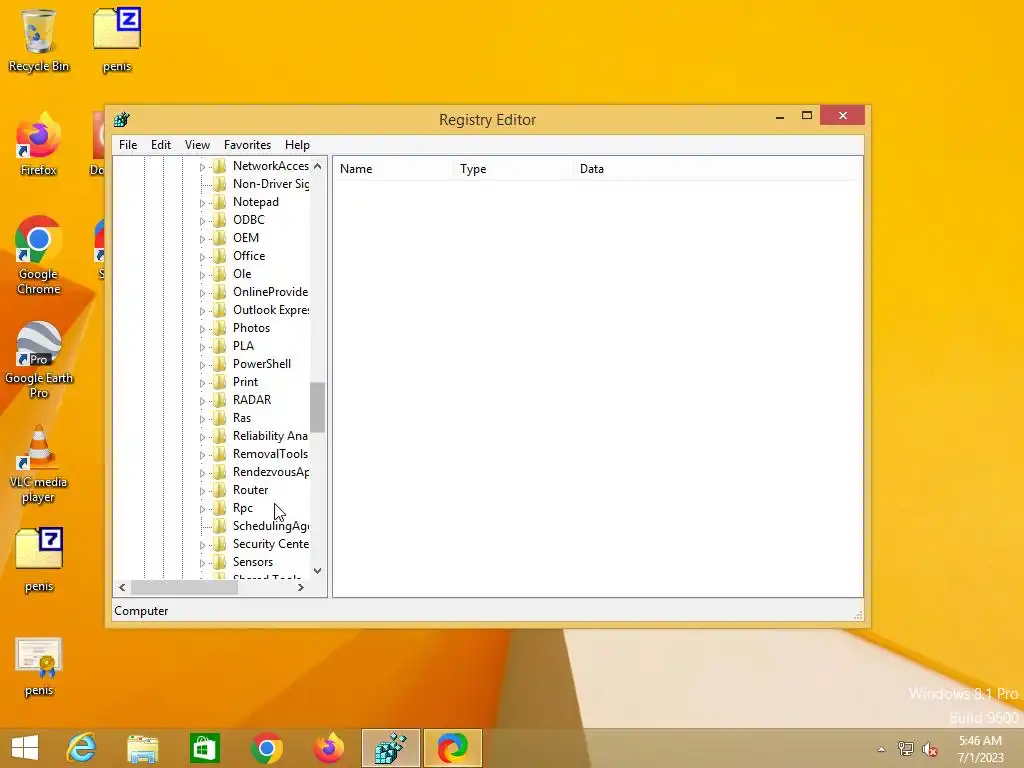Expand the ODBC key

(202, 221)
